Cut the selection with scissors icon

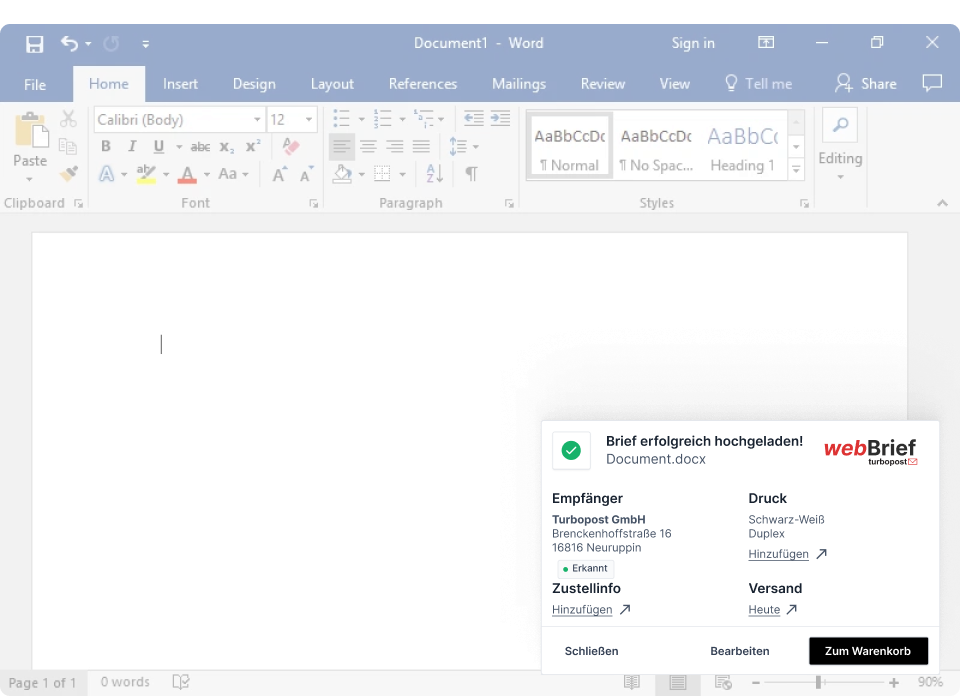pyautogui.click(x=69, y=119)
